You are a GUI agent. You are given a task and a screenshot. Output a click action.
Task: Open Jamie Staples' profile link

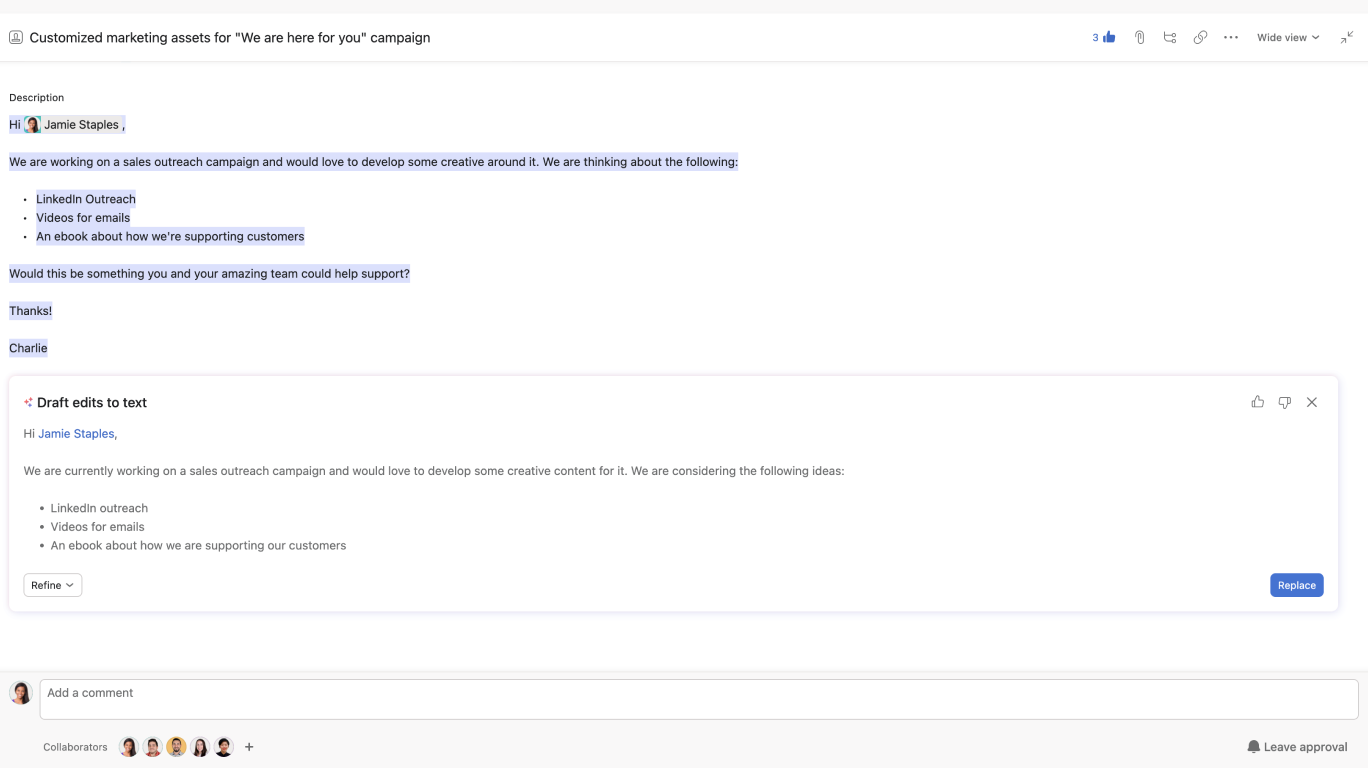coord(75,433)
